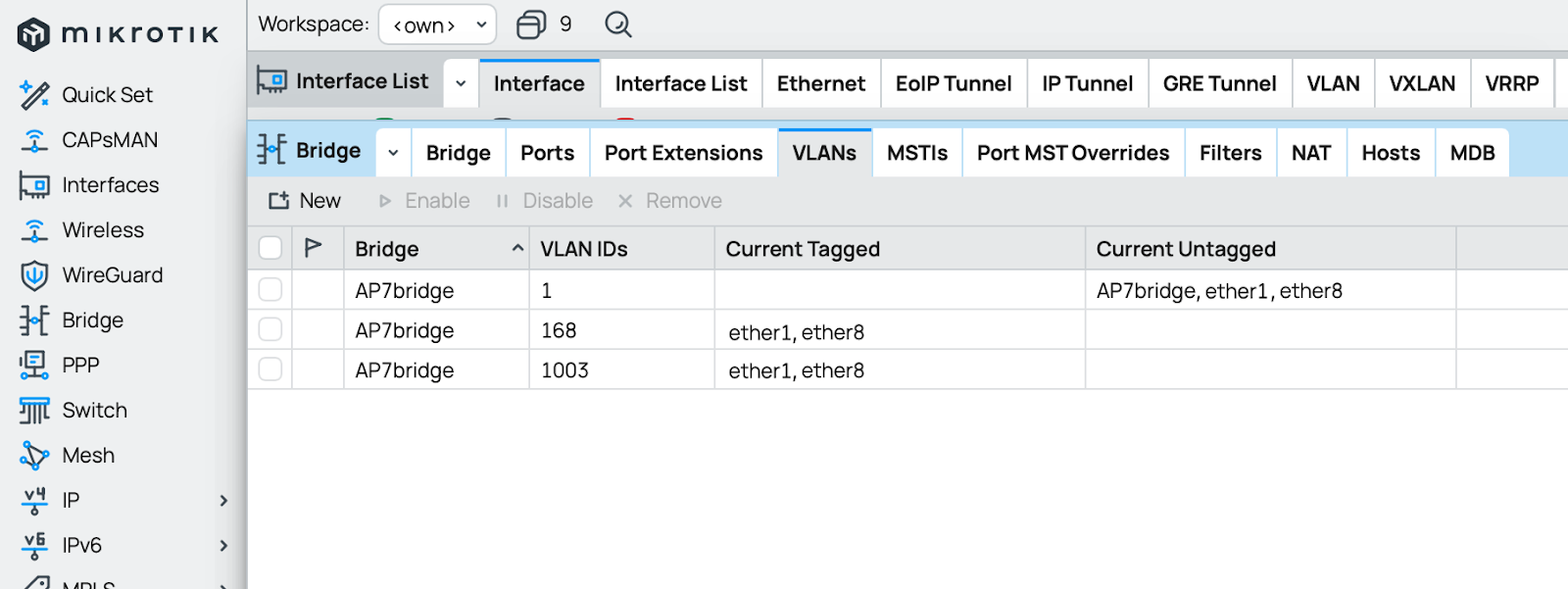Switch to Interface tab

coord(539,83)
